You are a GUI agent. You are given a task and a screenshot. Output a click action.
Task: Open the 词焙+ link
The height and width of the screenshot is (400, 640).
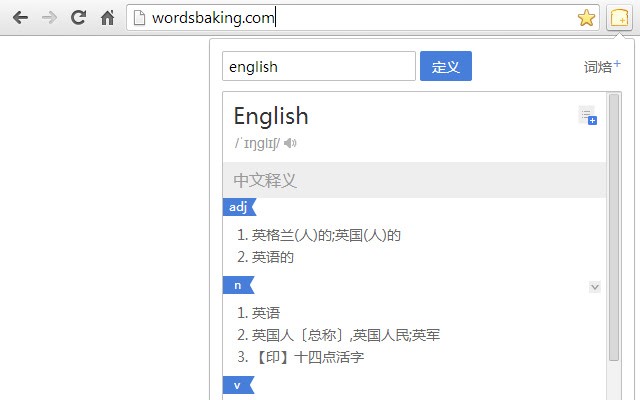pyautogui.click(x=602, y=67)
